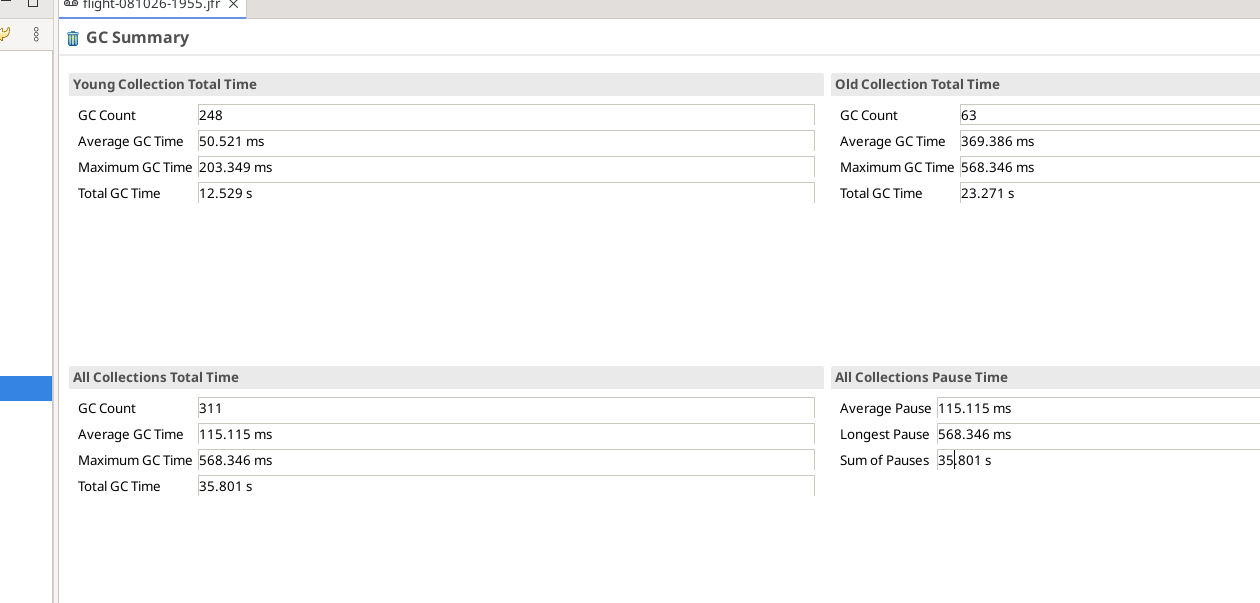Click Average GC Time label under All Collections
The image size is (1260, 603).
point(131,434)
